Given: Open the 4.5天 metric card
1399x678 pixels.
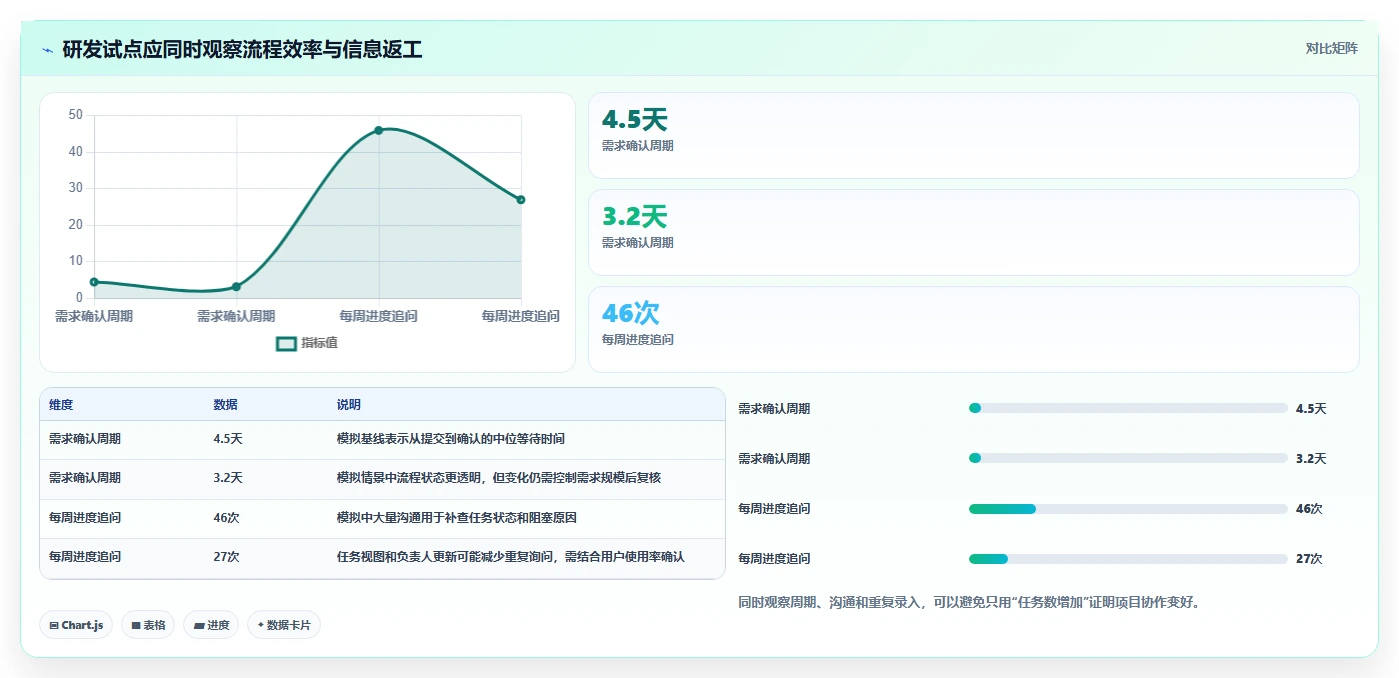Looking at the screenshot, I should 973,136.
